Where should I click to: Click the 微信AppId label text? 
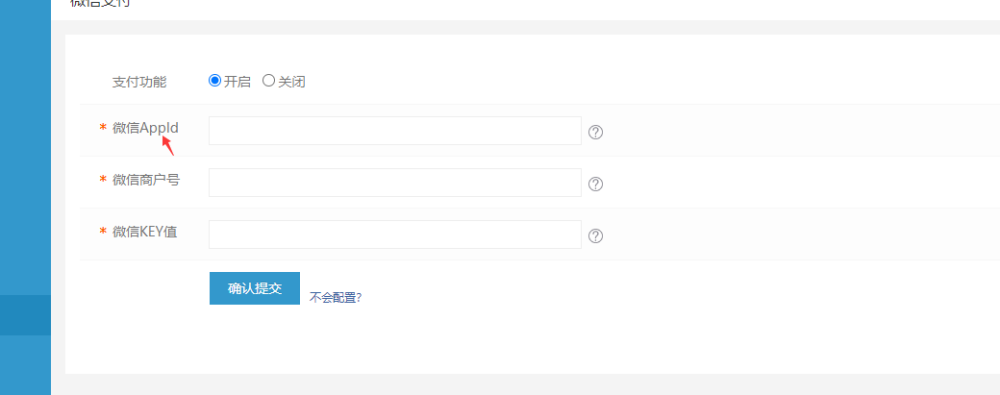coord(145,128)
